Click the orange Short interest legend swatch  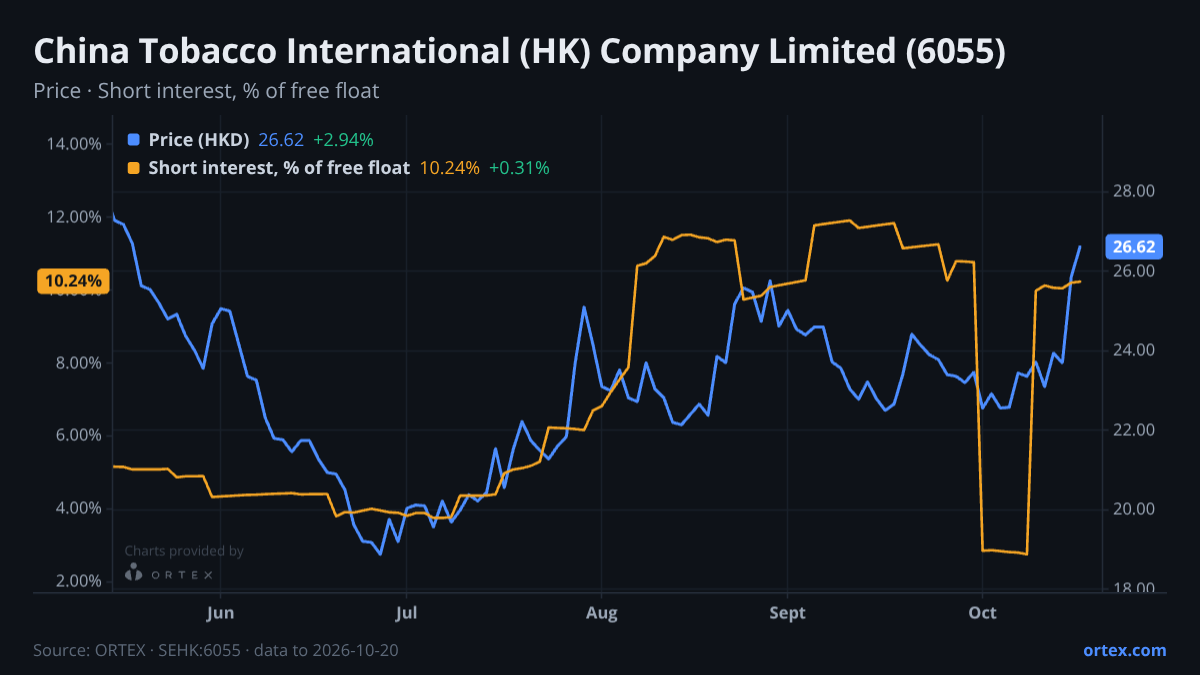(135, 168)
